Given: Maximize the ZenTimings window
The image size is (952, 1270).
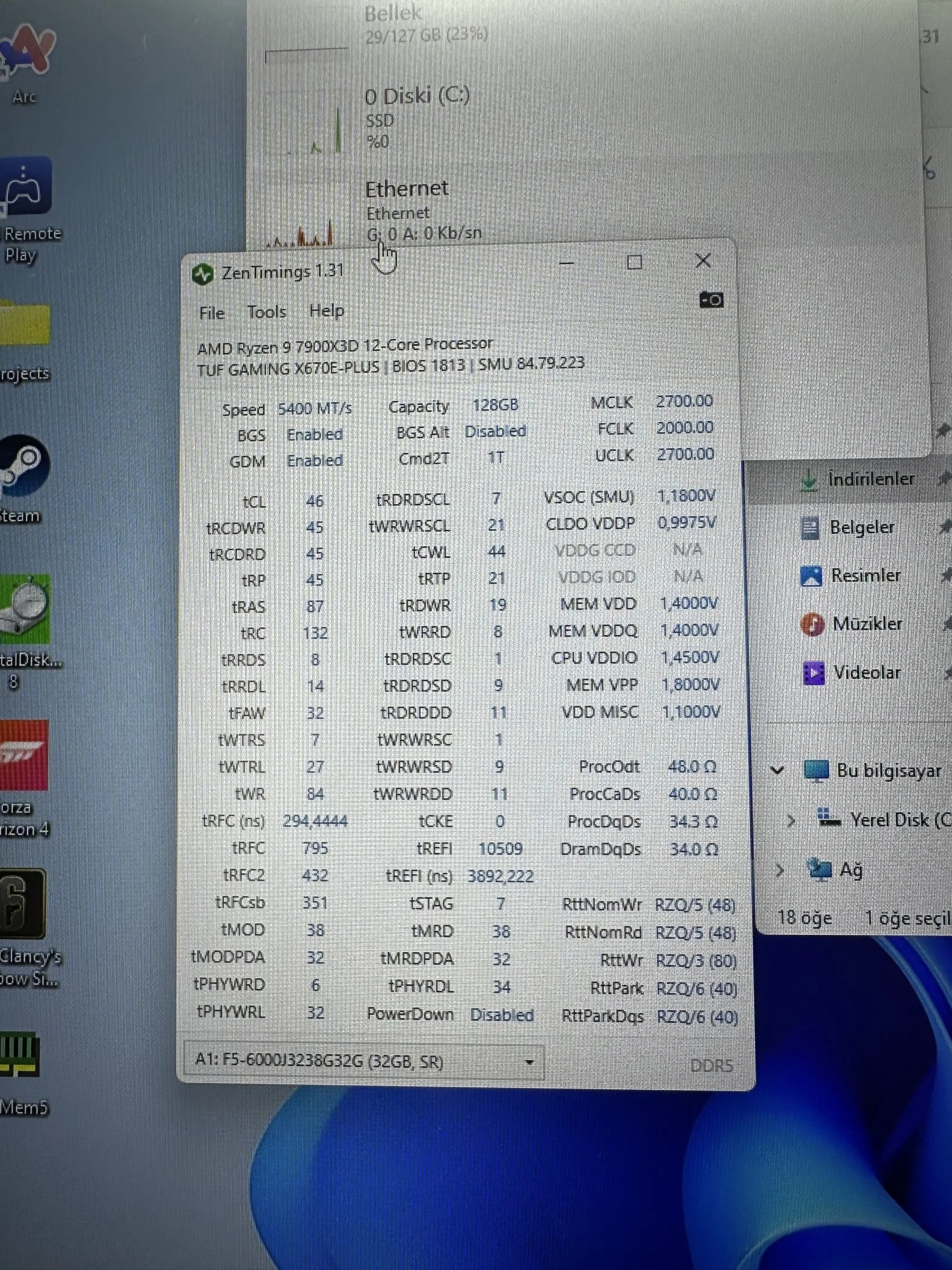Looking at the screenshot, I should click(x=634, y=262).
